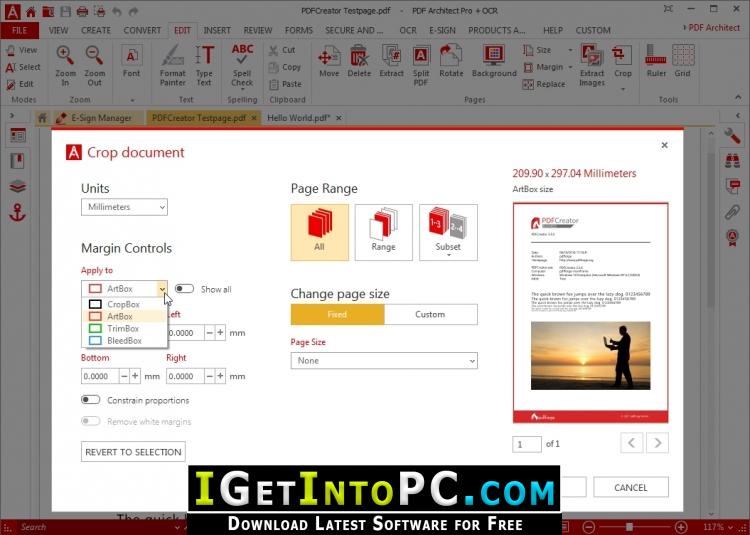Toggle the Show all switch
The width and height of the screenshot is (750, 535).
(x=184, y=289)
